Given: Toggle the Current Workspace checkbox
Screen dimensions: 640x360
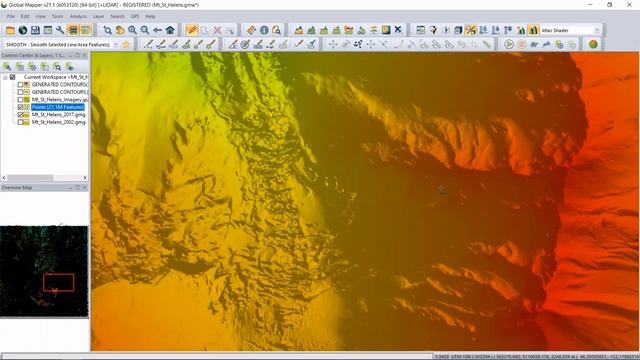Looking at the screenshot, I should click(13, 77).
